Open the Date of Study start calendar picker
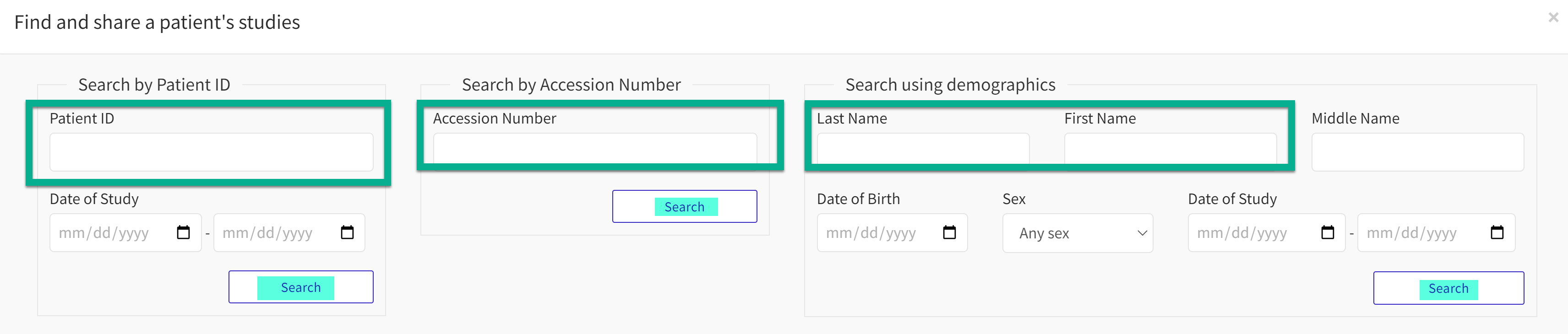This screenshot has height=334, width=1568. [x=183, y=232]
